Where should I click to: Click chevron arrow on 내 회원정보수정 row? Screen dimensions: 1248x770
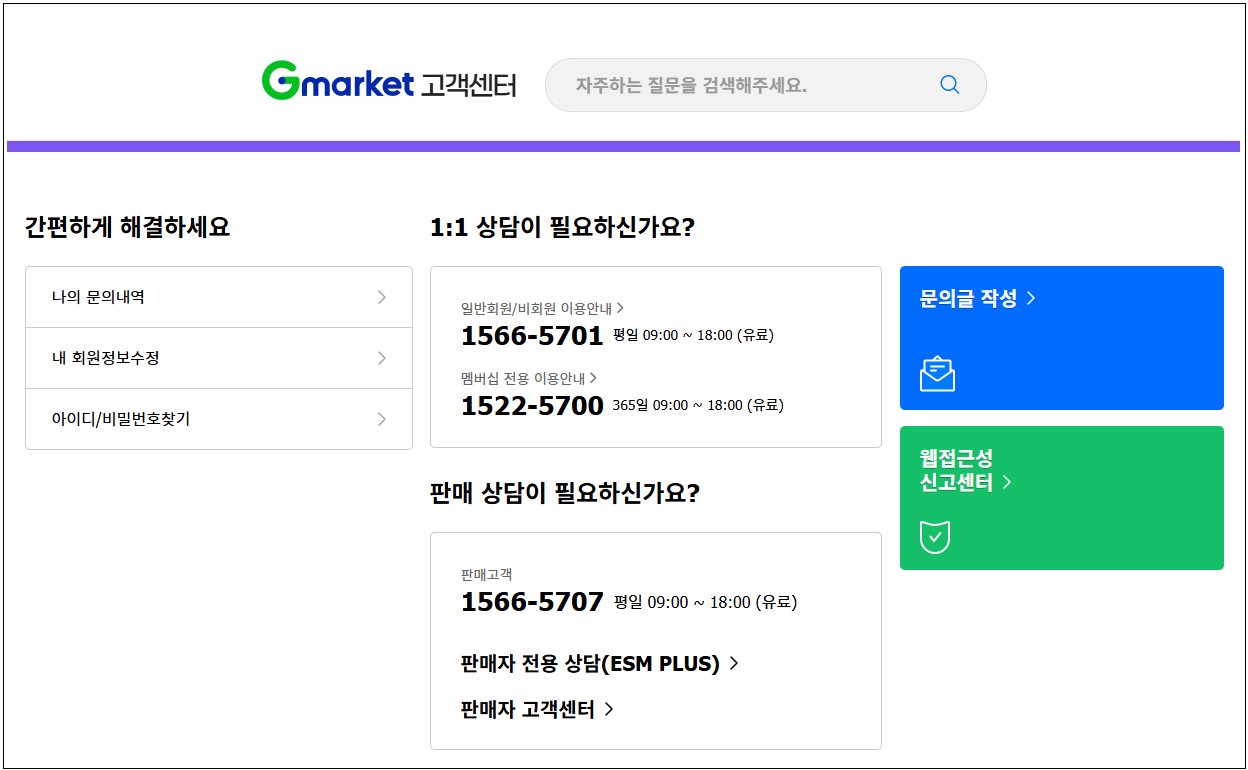pos(382,358)
